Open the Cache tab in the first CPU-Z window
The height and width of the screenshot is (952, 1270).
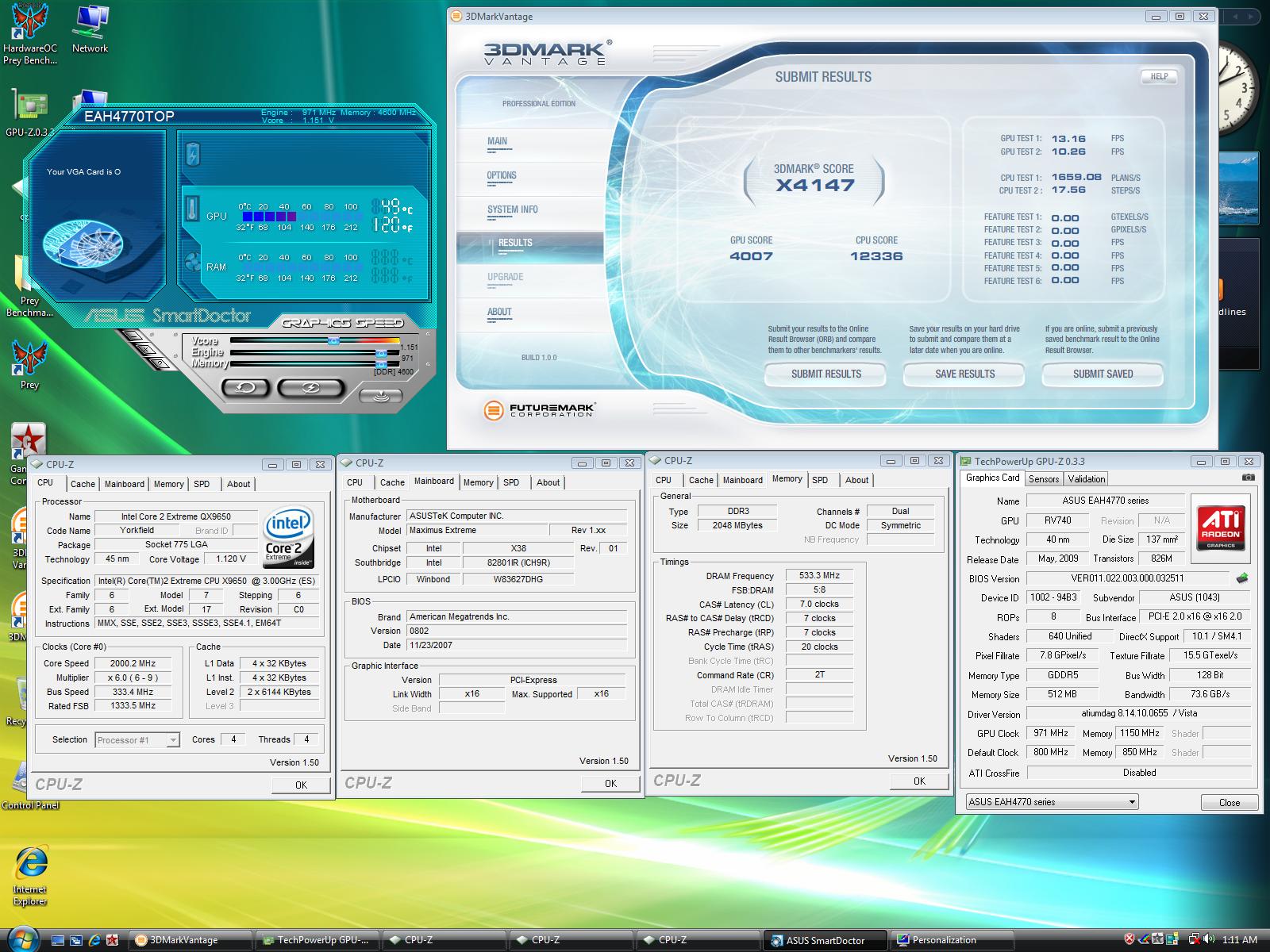83,484
